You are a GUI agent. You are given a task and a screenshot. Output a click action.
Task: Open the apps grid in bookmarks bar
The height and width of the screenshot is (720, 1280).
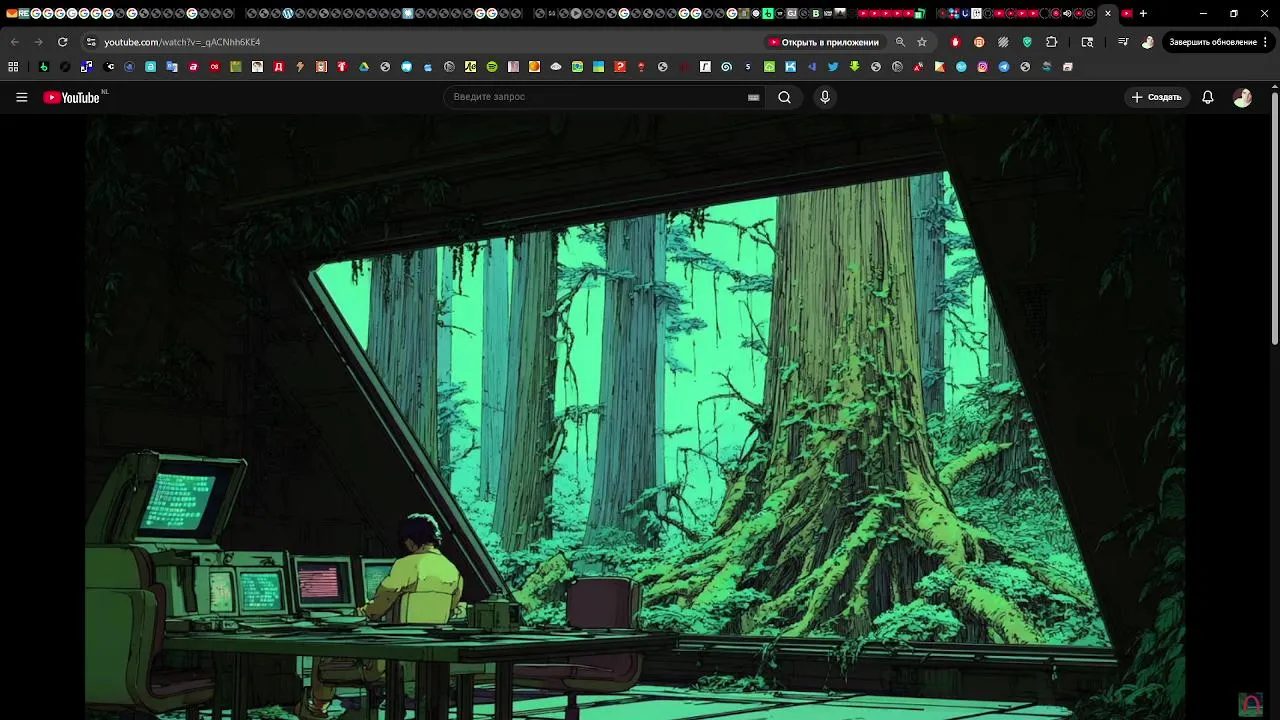pos(13,67)
